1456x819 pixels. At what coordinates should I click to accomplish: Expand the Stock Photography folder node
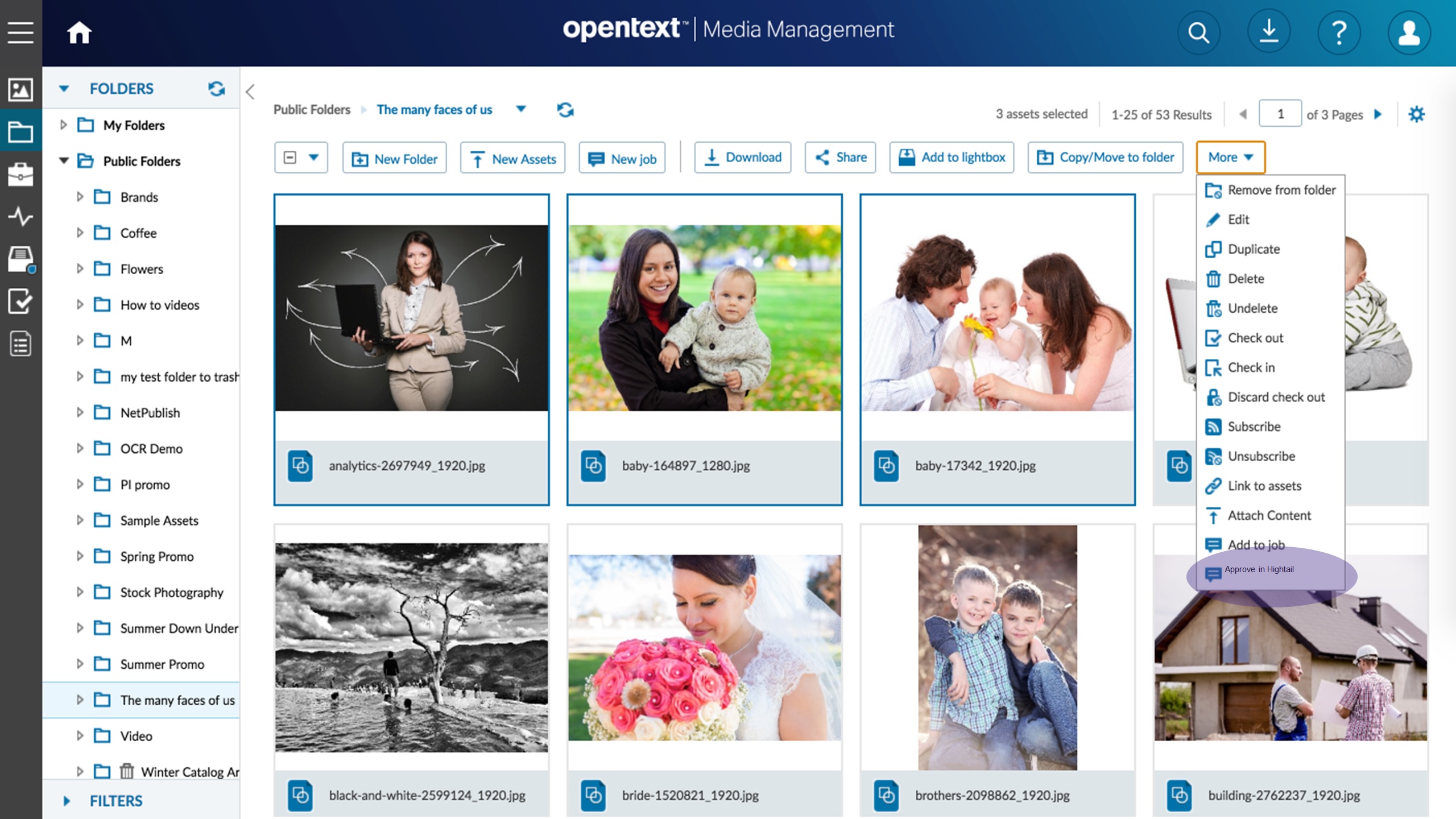[x=80, y=592]
